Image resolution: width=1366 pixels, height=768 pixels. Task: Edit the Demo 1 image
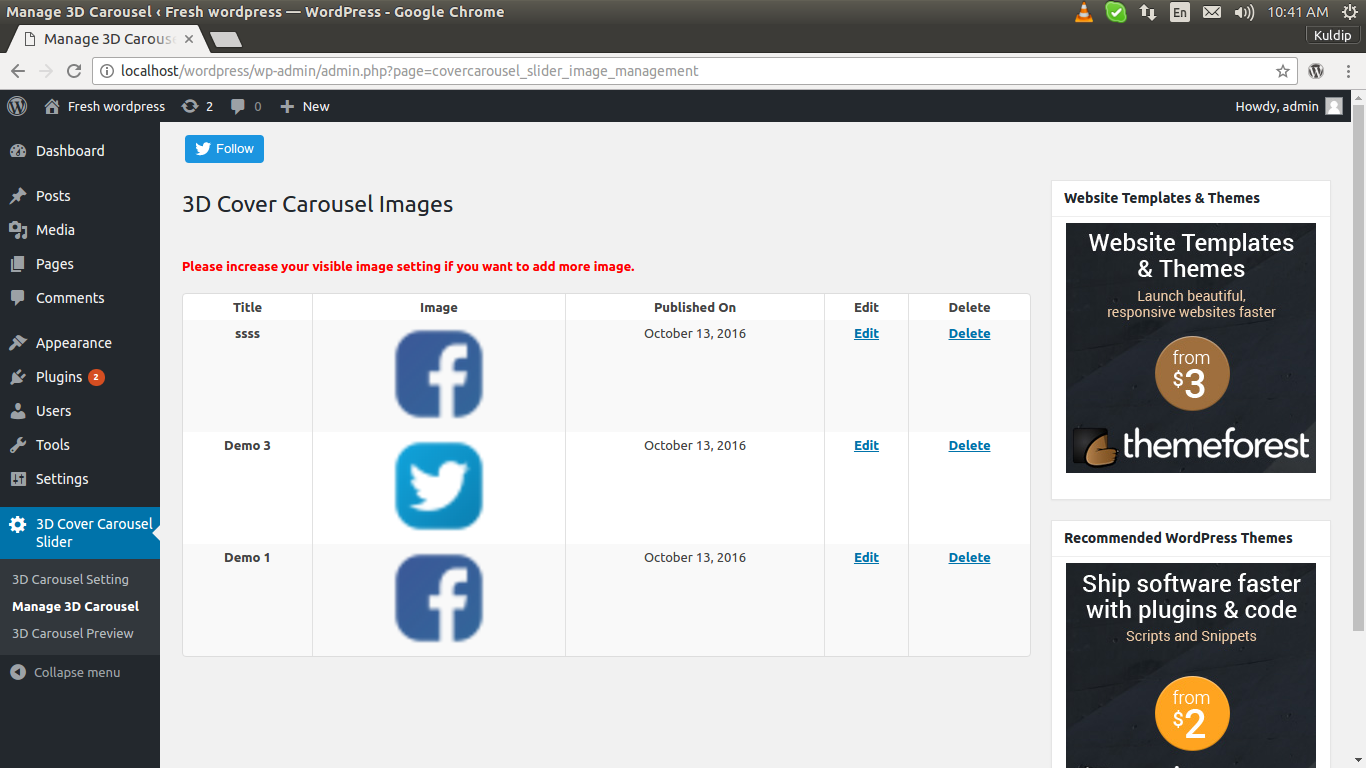pos(866,558)
